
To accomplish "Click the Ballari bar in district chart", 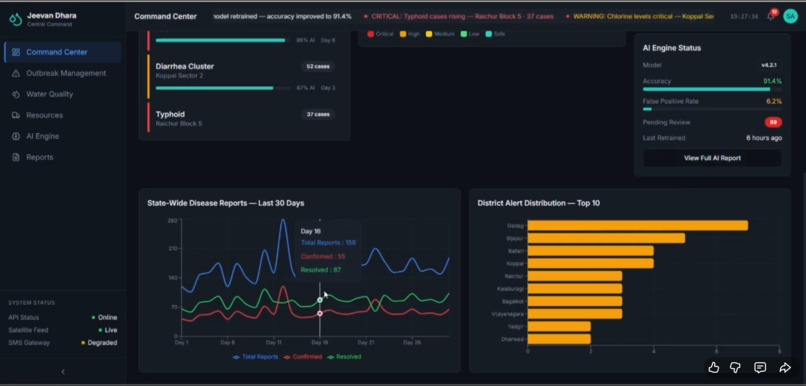I will click(591, 251).
